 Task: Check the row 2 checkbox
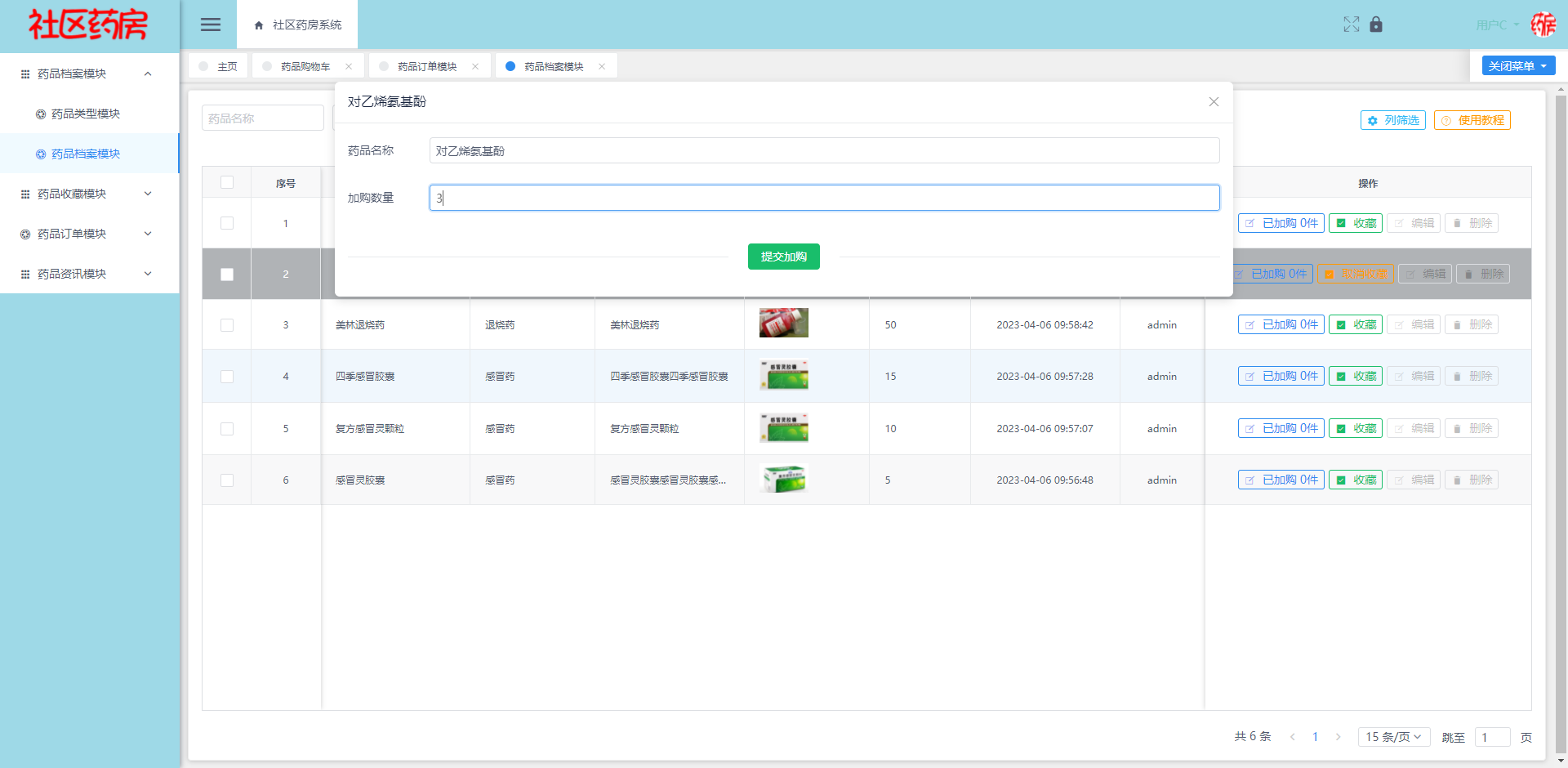(227, 275)
